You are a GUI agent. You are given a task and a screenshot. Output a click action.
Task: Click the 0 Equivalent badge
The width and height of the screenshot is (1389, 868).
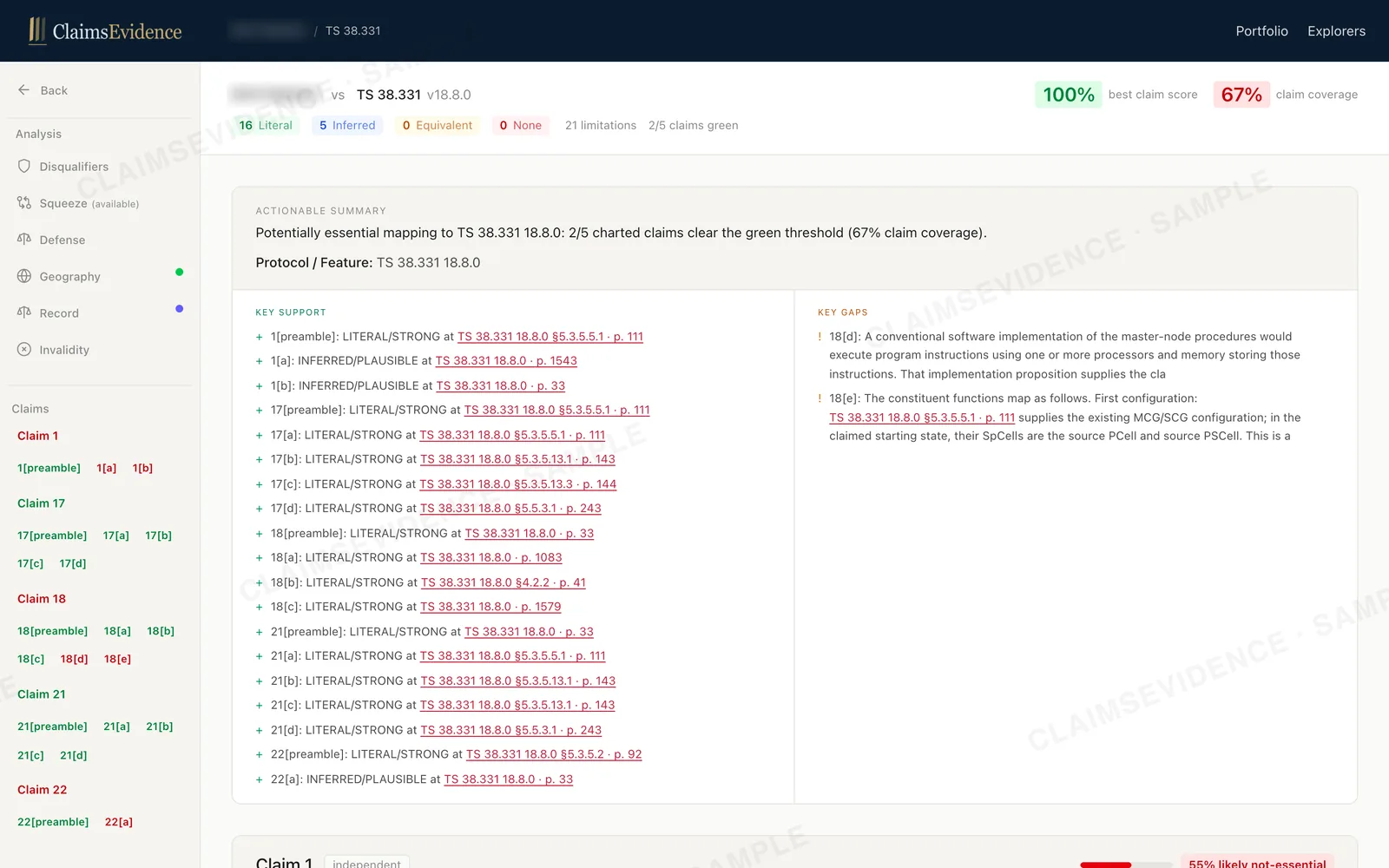pyautogui.click(x=438, y=125)
